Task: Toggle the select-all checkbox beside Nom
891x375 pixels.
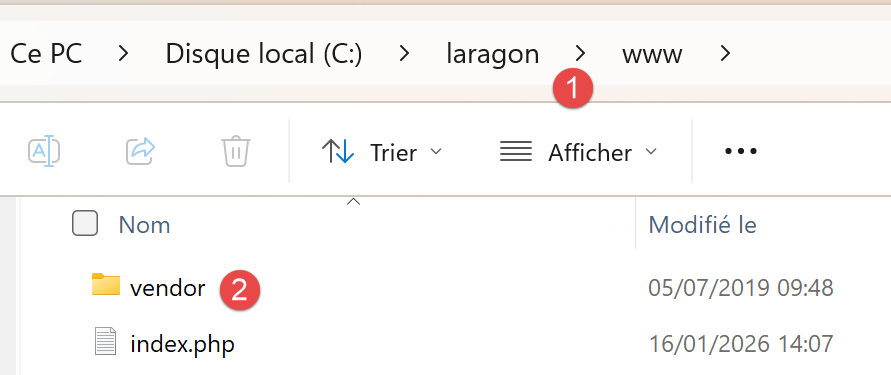Action: [x=85, y=223]
